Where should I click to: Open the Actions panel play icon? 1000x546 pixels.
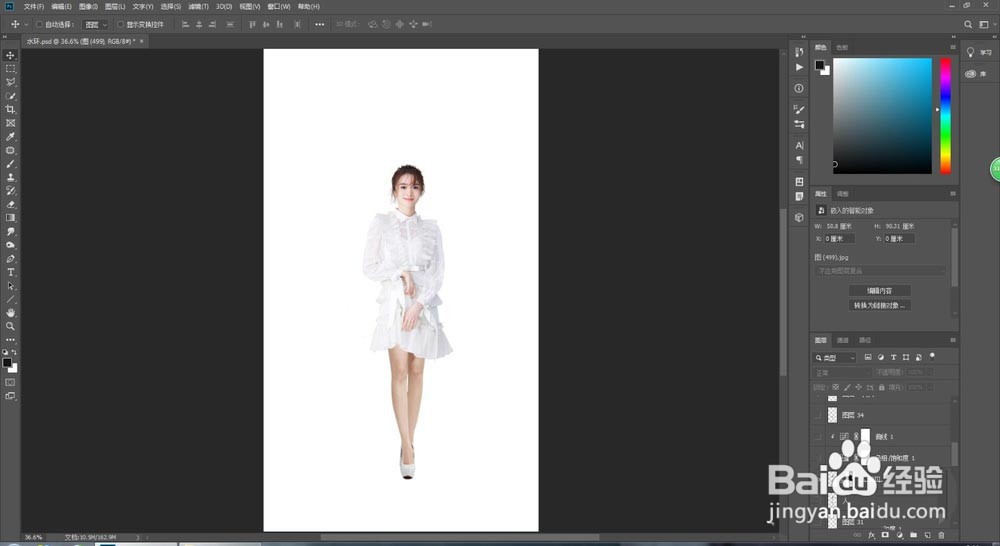click(799, 67)
